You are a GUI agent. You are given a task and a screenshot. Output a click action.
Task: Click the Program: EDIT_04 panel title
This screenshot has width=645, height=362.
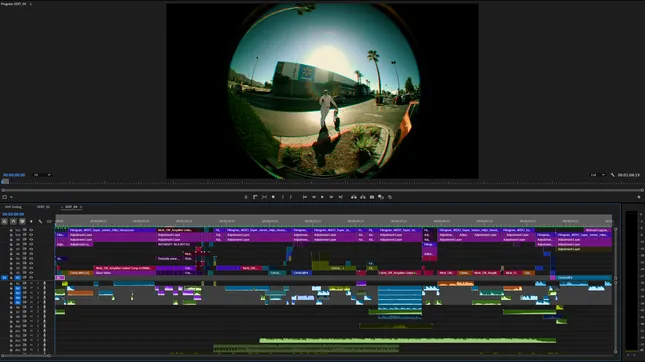[x=14, y=4]
